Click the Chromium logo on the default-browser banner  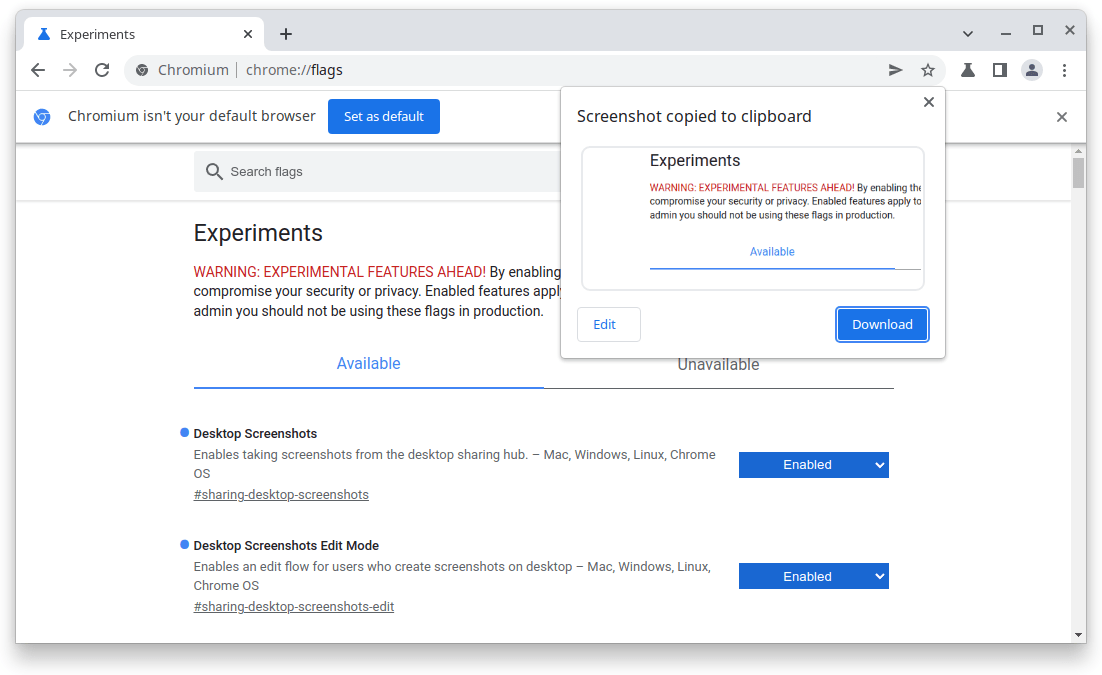pyautogui.click(x=41, y=116)
